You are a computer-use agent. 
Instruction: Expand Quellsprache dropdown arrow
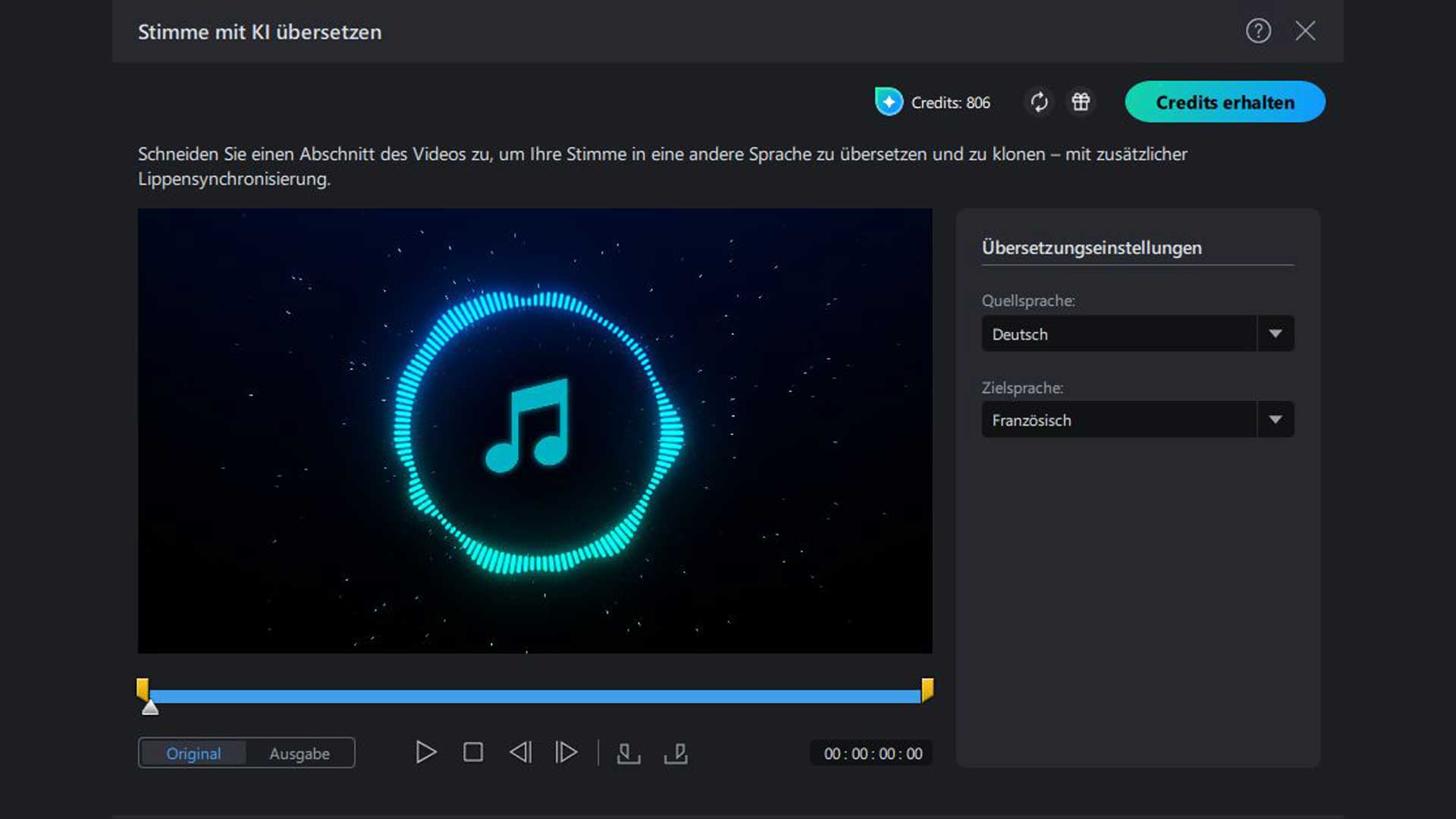1276,334
